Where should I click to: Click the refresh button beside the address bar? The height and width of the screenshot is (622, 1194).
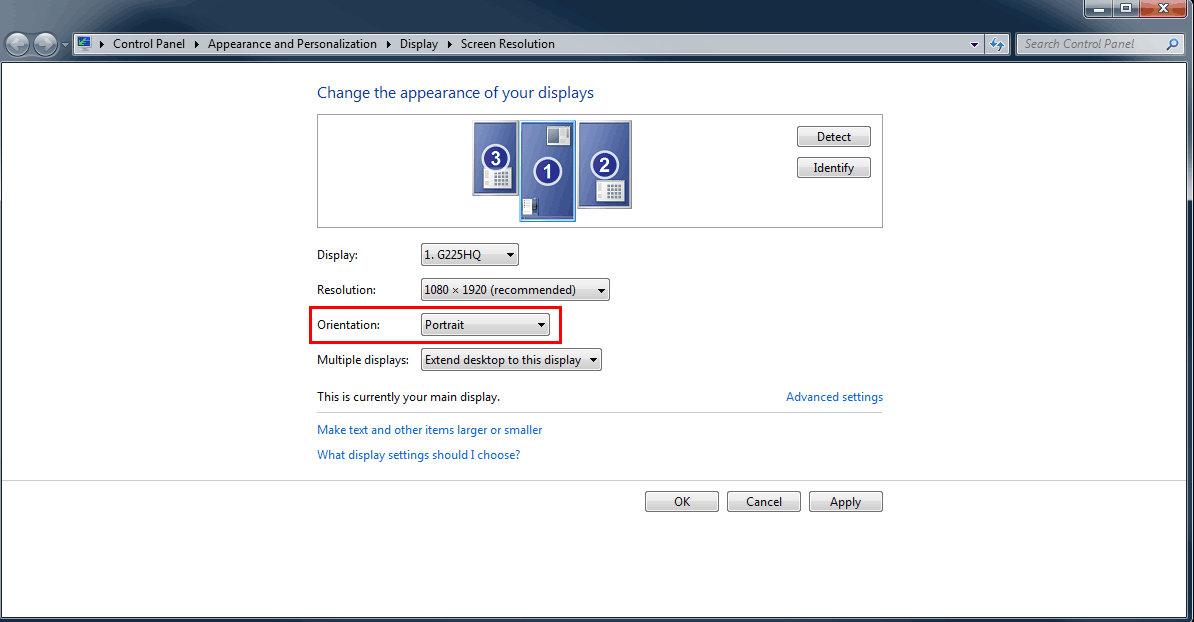tap(996, 44)
